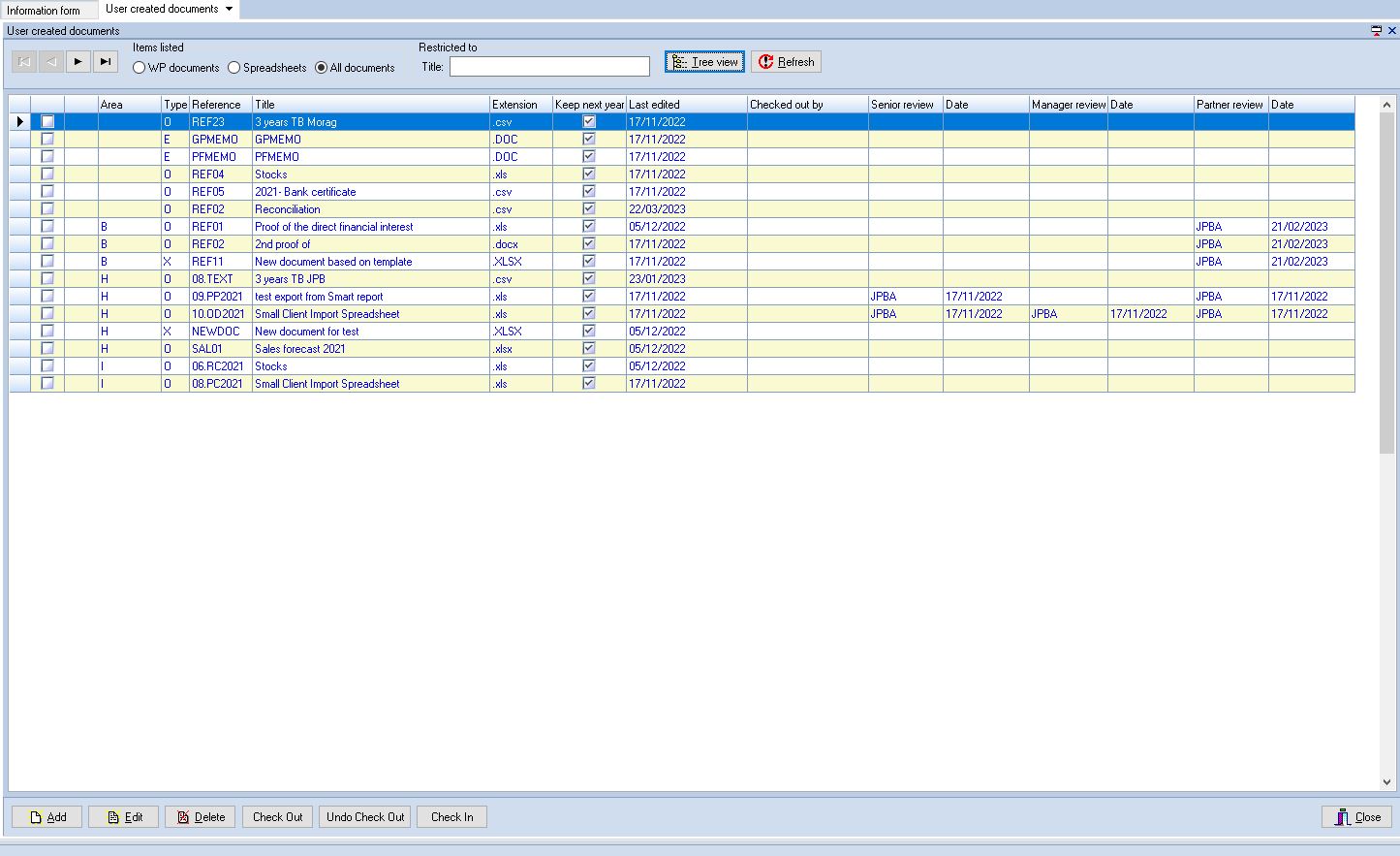Sort by the Last edited column header

(687, 105)
